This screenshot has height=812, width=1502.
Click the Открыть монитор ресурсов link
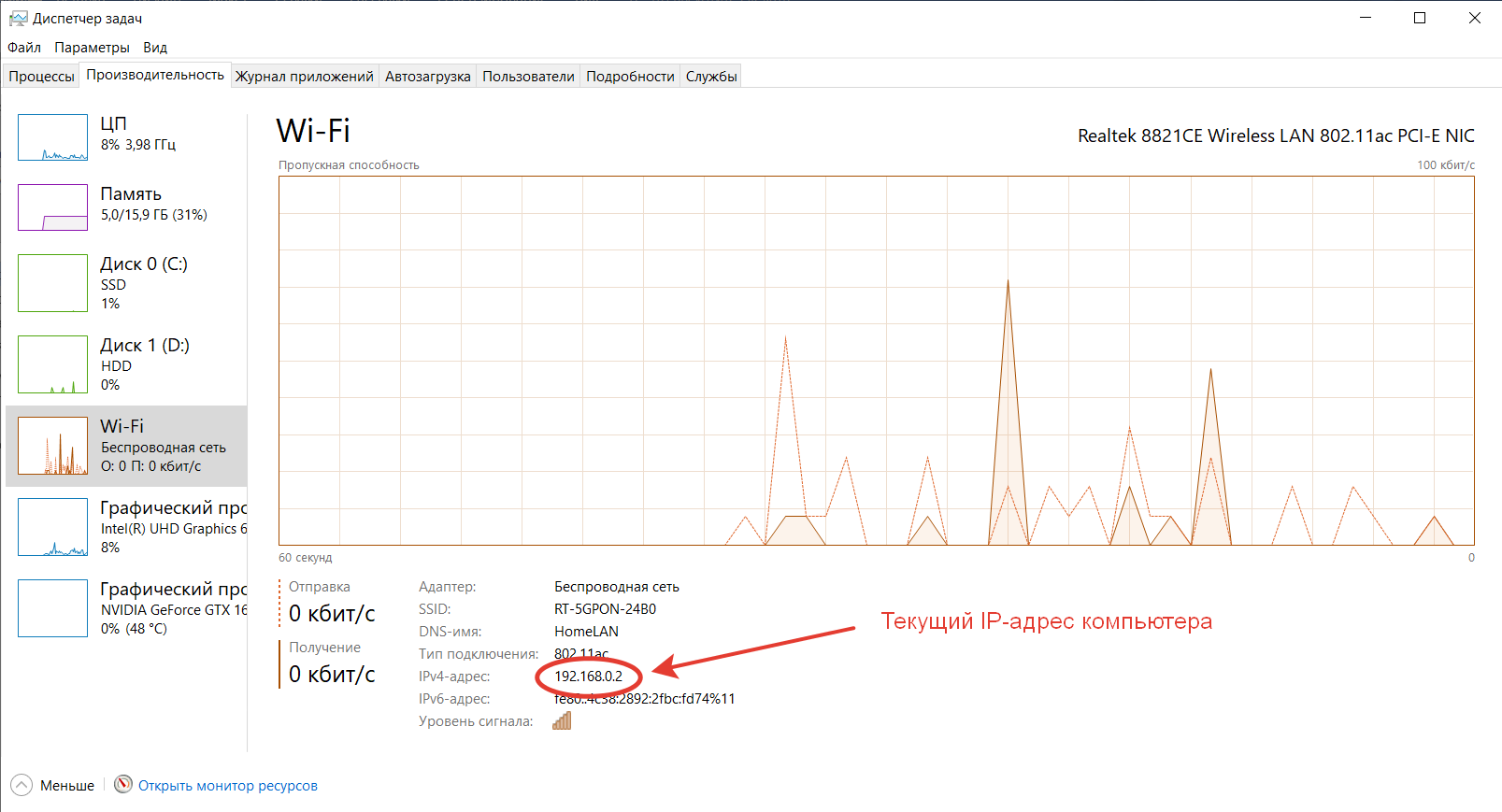click(x=228, y=786)
